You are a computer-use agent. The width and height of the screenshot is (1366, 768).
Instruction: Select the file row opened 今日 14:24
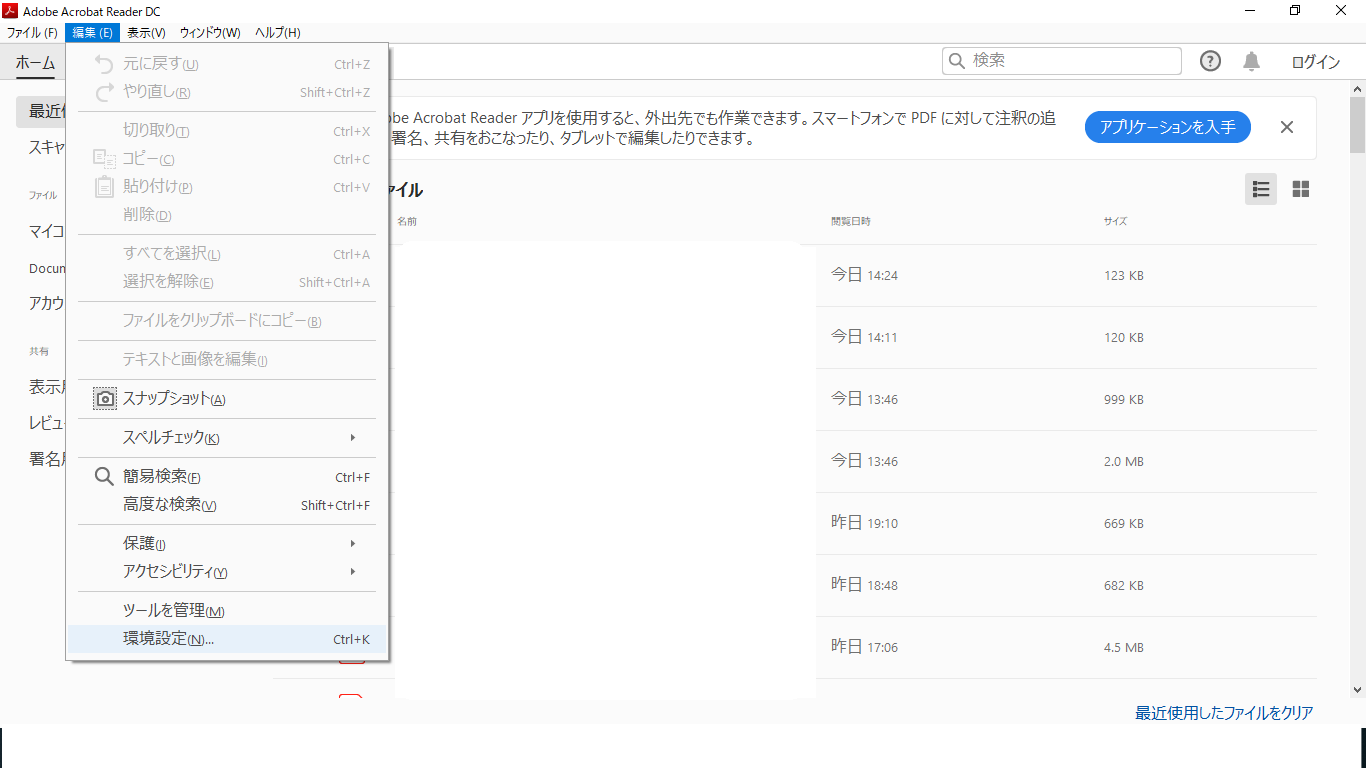click(795, 275)
